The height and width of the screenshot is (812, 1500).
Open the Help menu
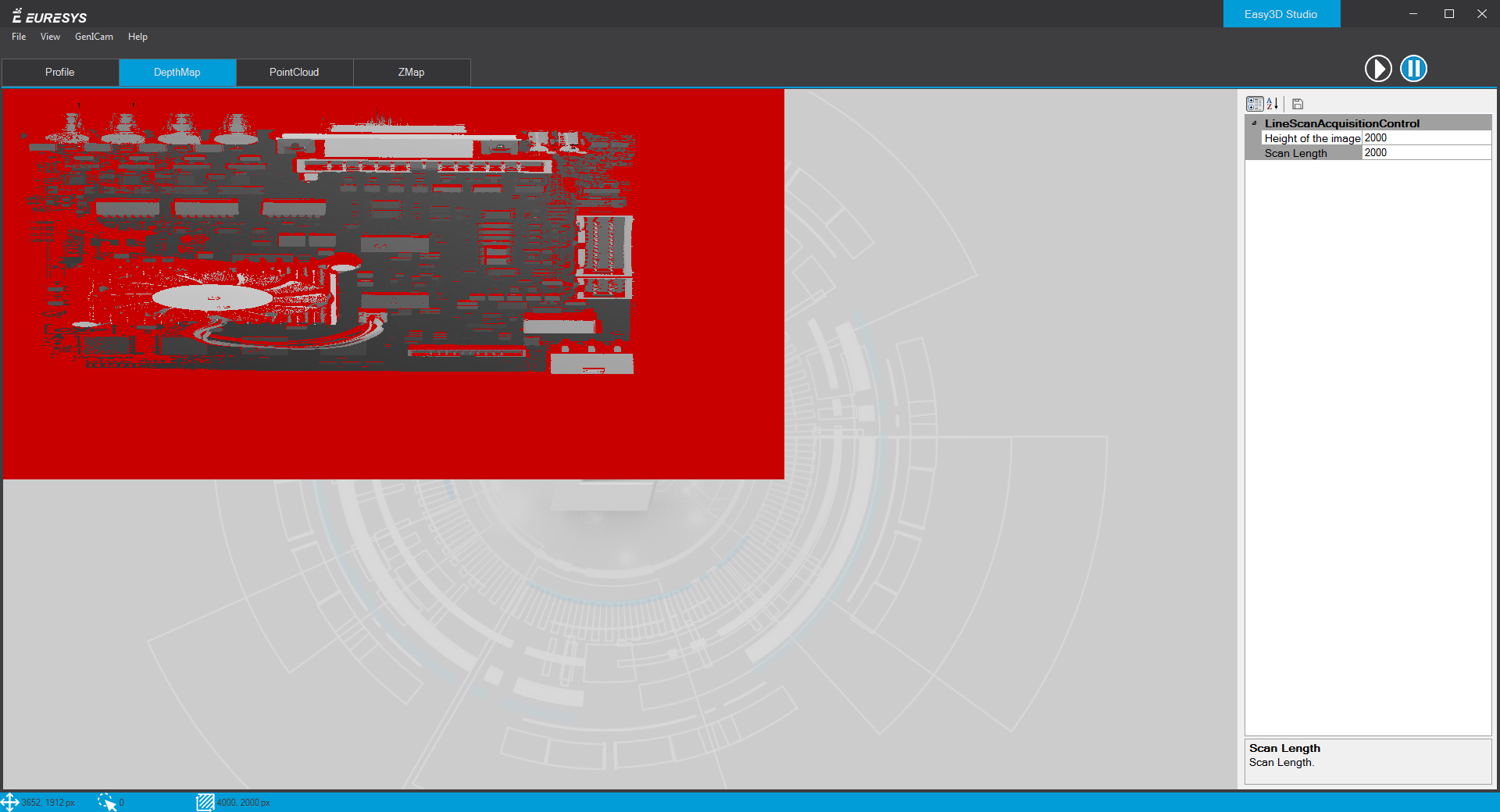coord(137,37)
